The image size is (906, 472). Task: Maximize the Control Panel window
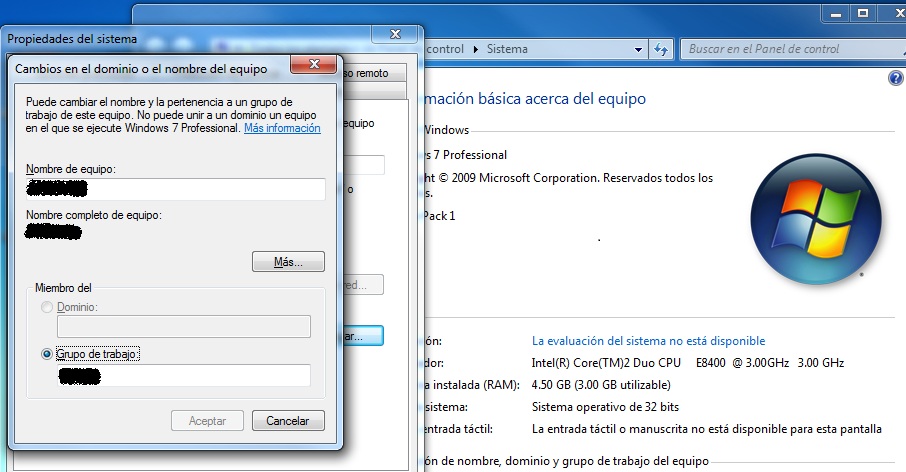pyautogui.click(x=863, y=14)
